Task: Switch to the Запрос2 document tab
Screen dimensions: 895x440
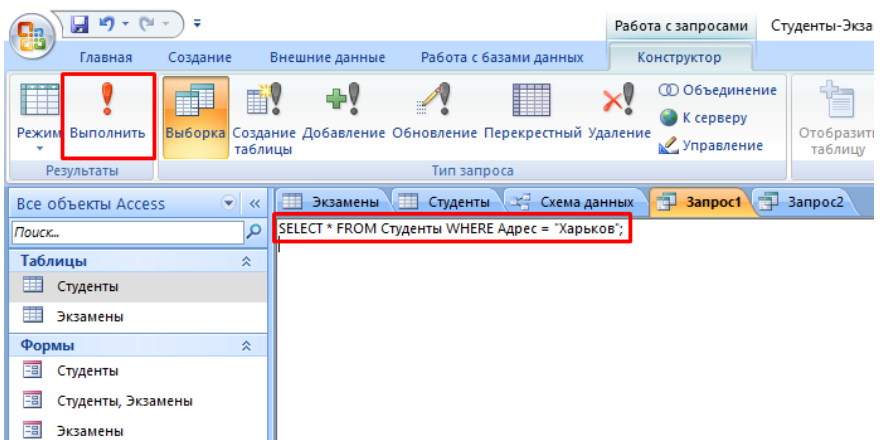Action: pyautogui.click(x=803, y=202)
